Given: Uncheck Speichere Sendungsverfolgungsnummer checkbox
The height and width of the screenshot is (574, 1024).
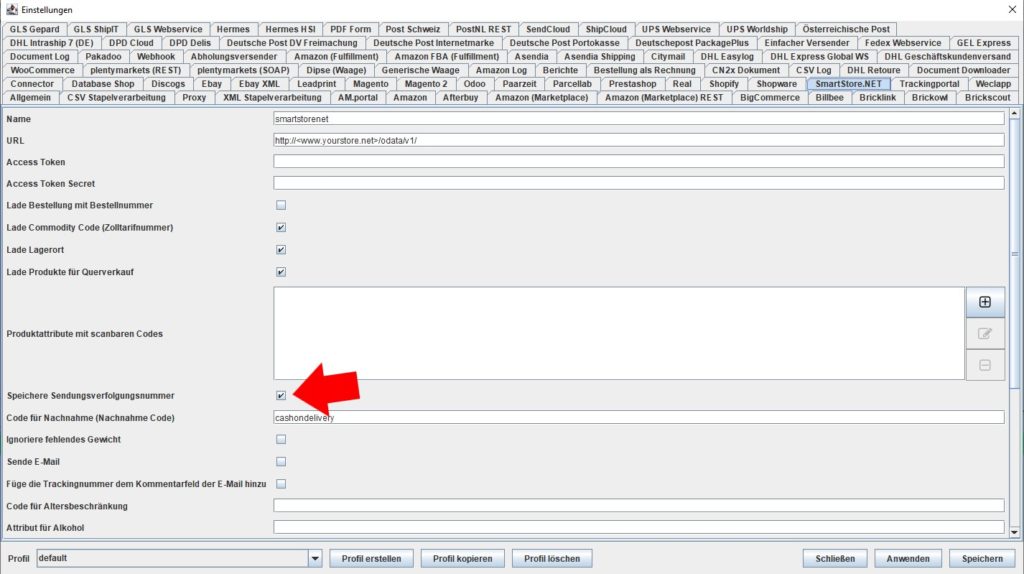Looking at the screenshot, I should coord(281,395).
